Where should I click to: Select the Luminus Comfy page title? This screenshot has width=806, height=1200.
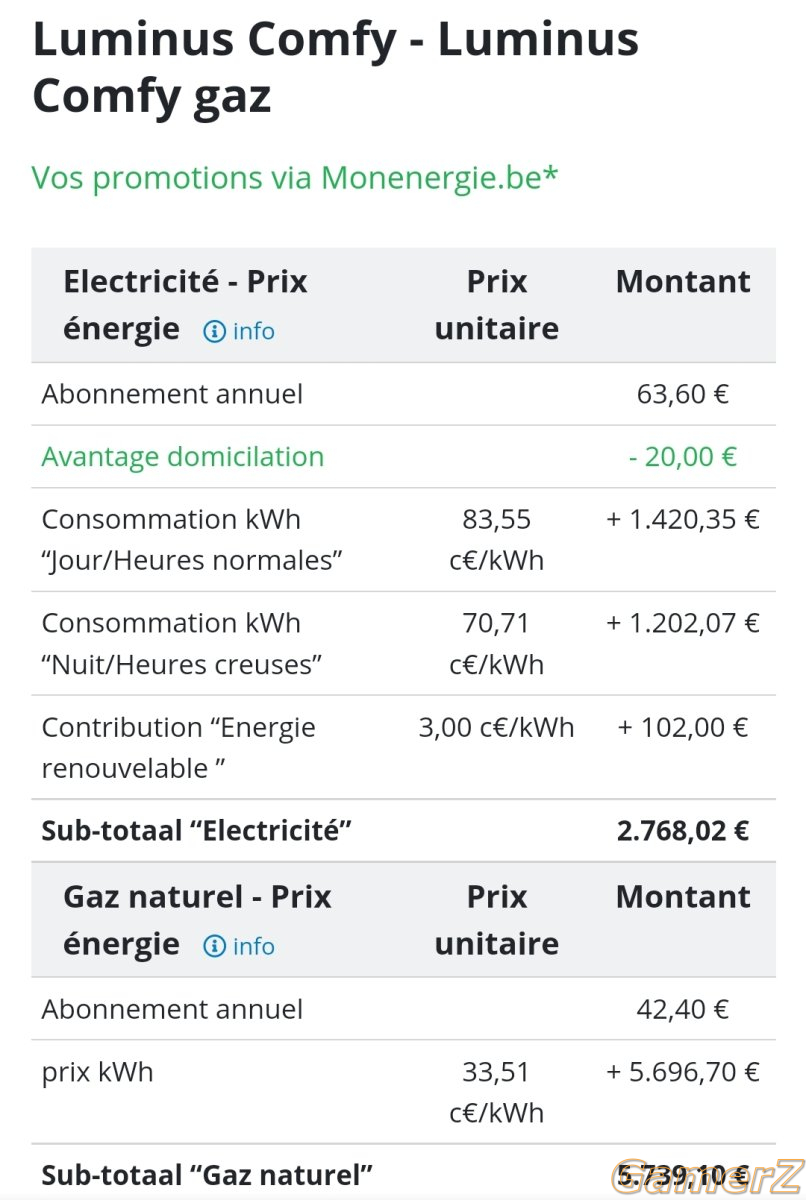coord(335,68)
